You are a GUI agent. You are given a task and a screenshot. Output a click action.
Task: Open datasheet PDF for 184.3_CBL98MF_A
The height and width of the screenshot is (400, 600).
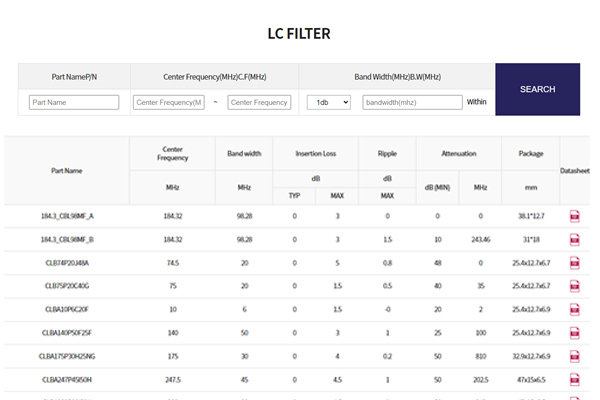pos(575,216)
